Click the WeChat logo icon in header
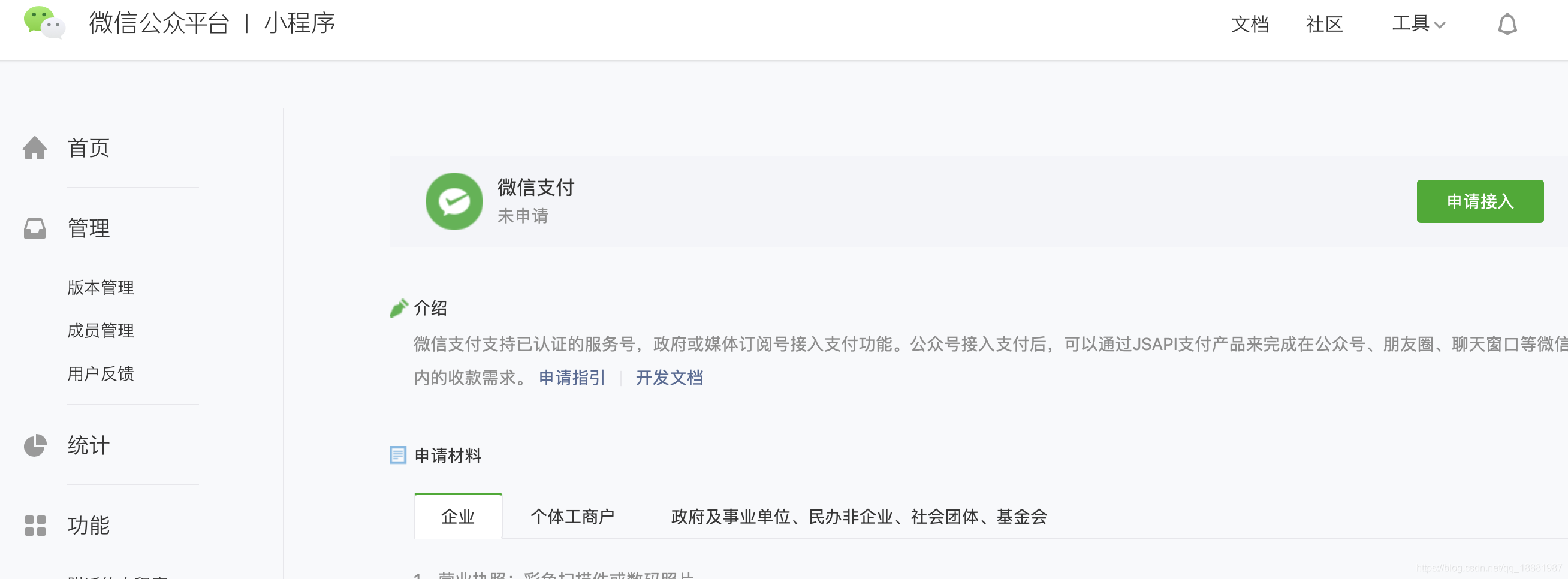 click(44, 23)
